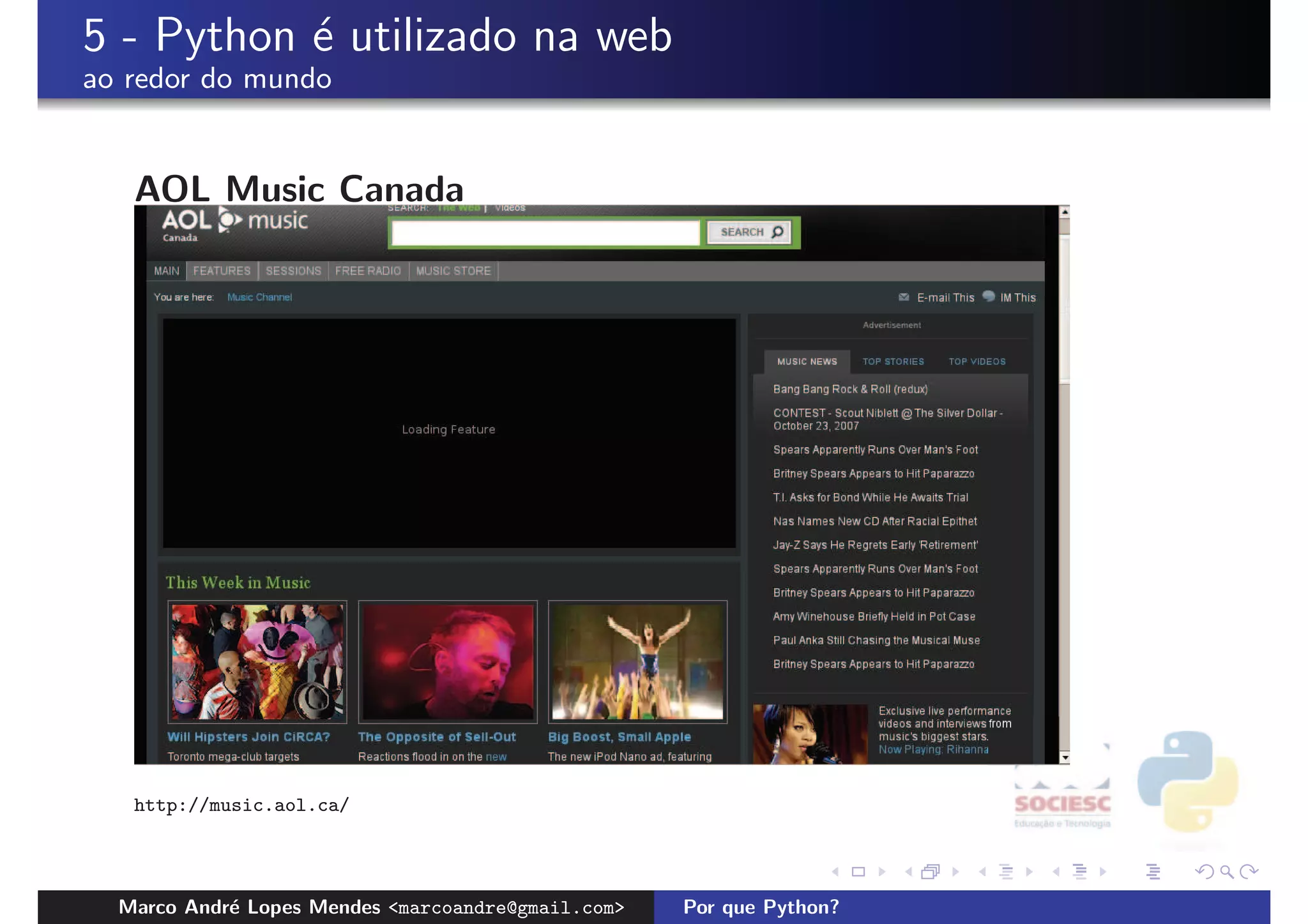Click the section lines icon in navigation bar

(1080, 872)
